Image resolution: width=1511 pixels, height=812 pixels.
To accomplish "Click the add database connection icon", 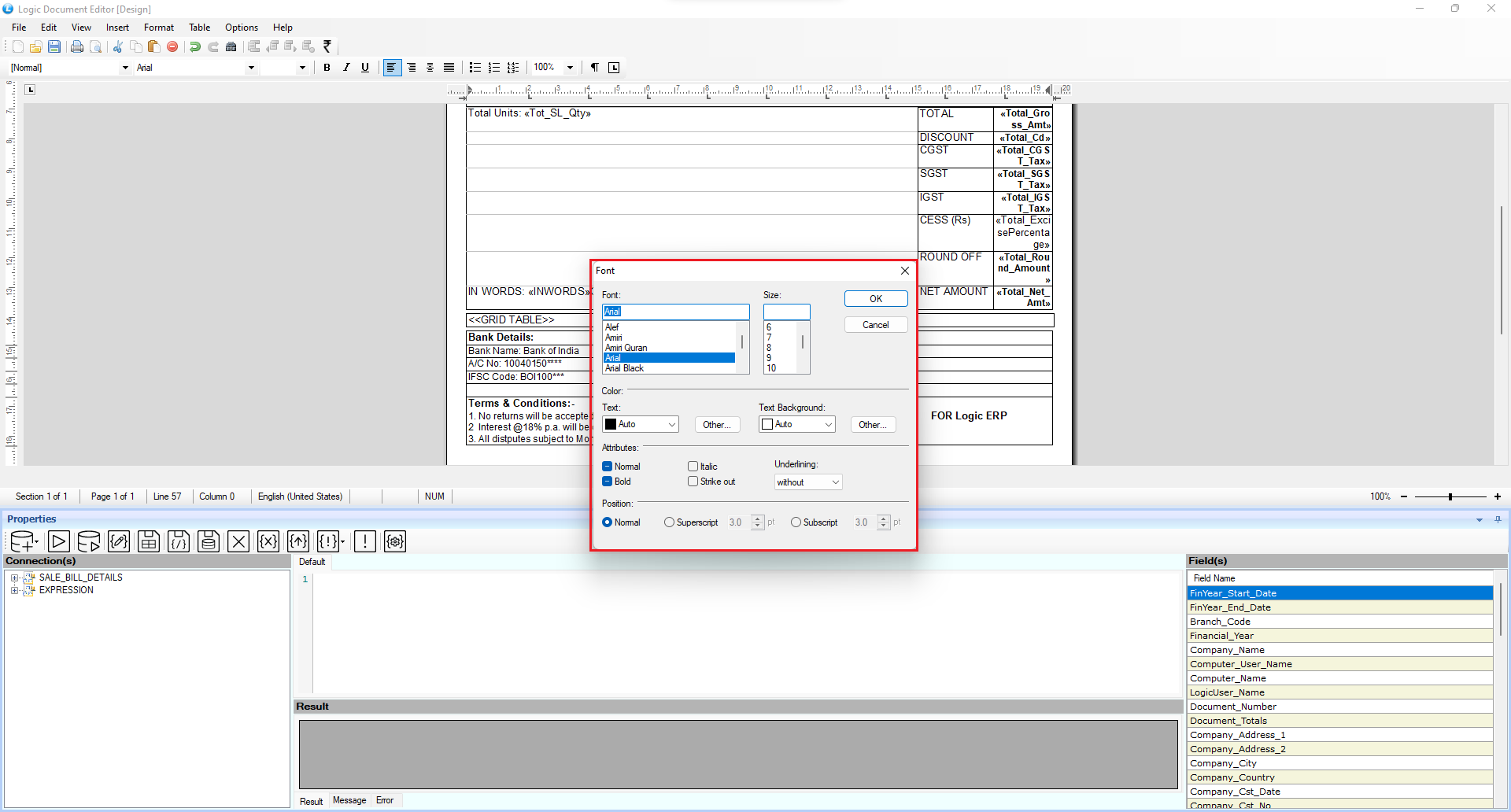I will point(24,541).
